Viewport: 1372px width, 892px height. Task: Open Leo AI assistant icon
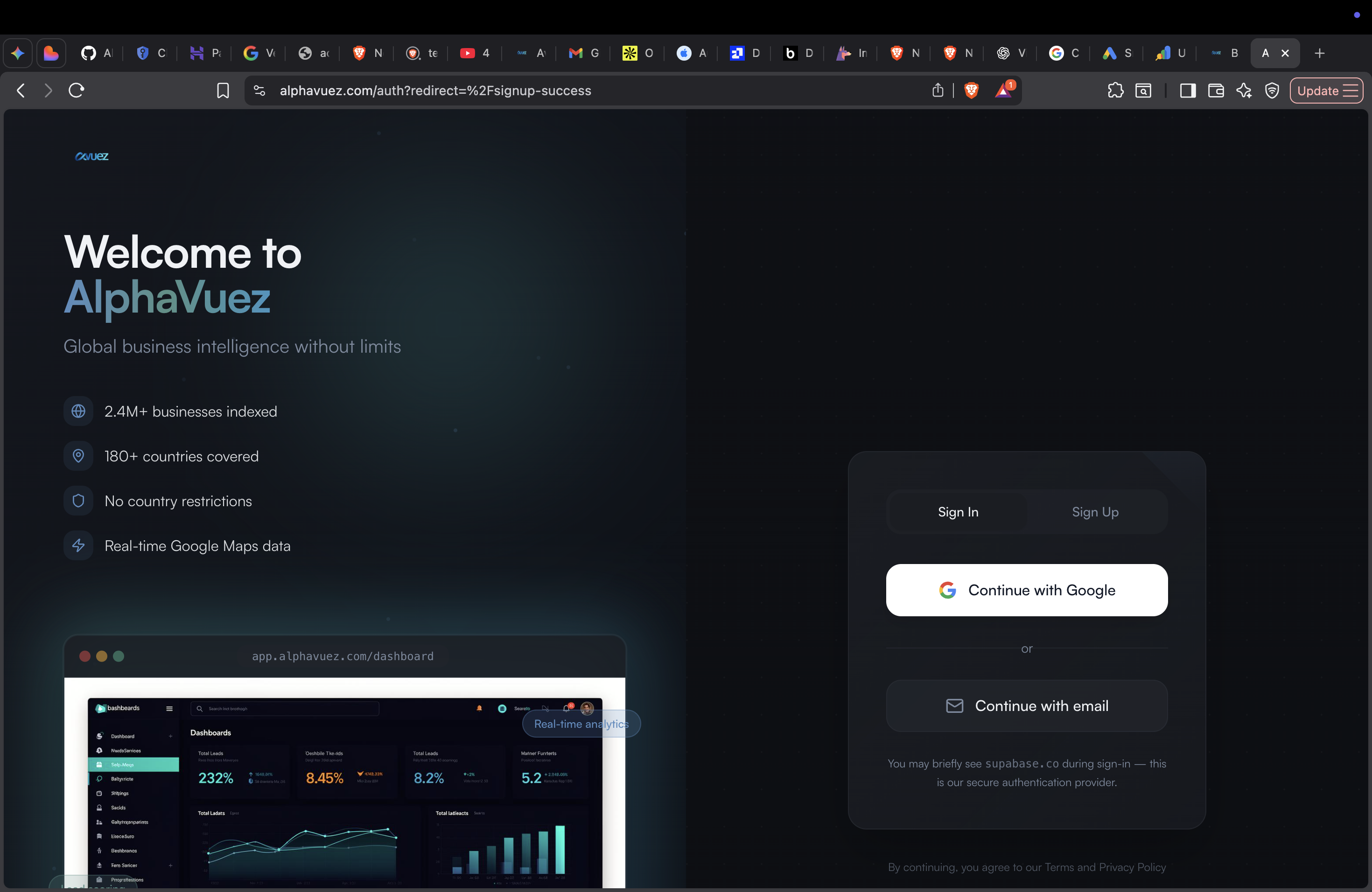click(1245, 91)
